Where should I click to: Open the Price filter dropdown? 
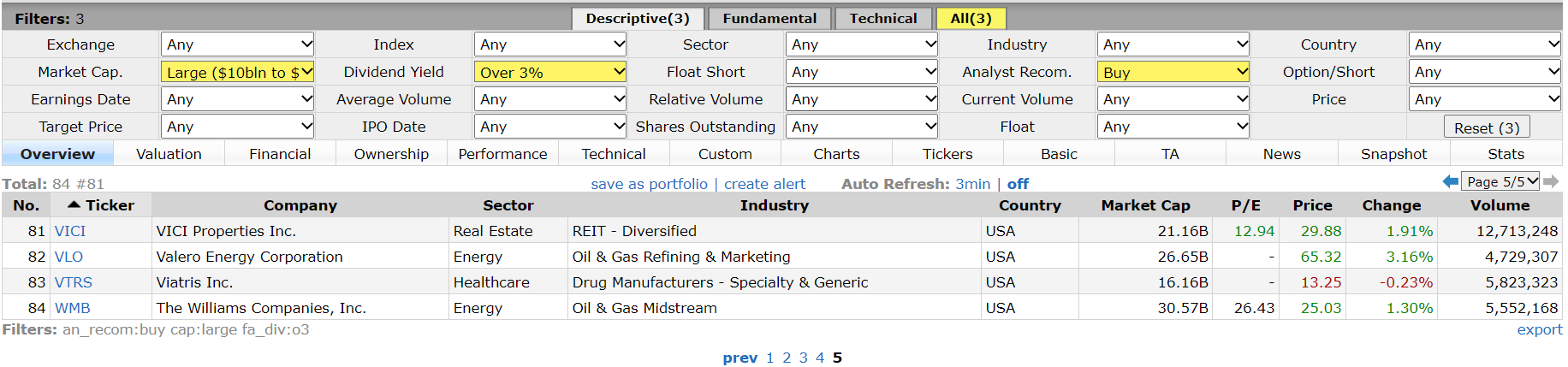[1485, 99]
